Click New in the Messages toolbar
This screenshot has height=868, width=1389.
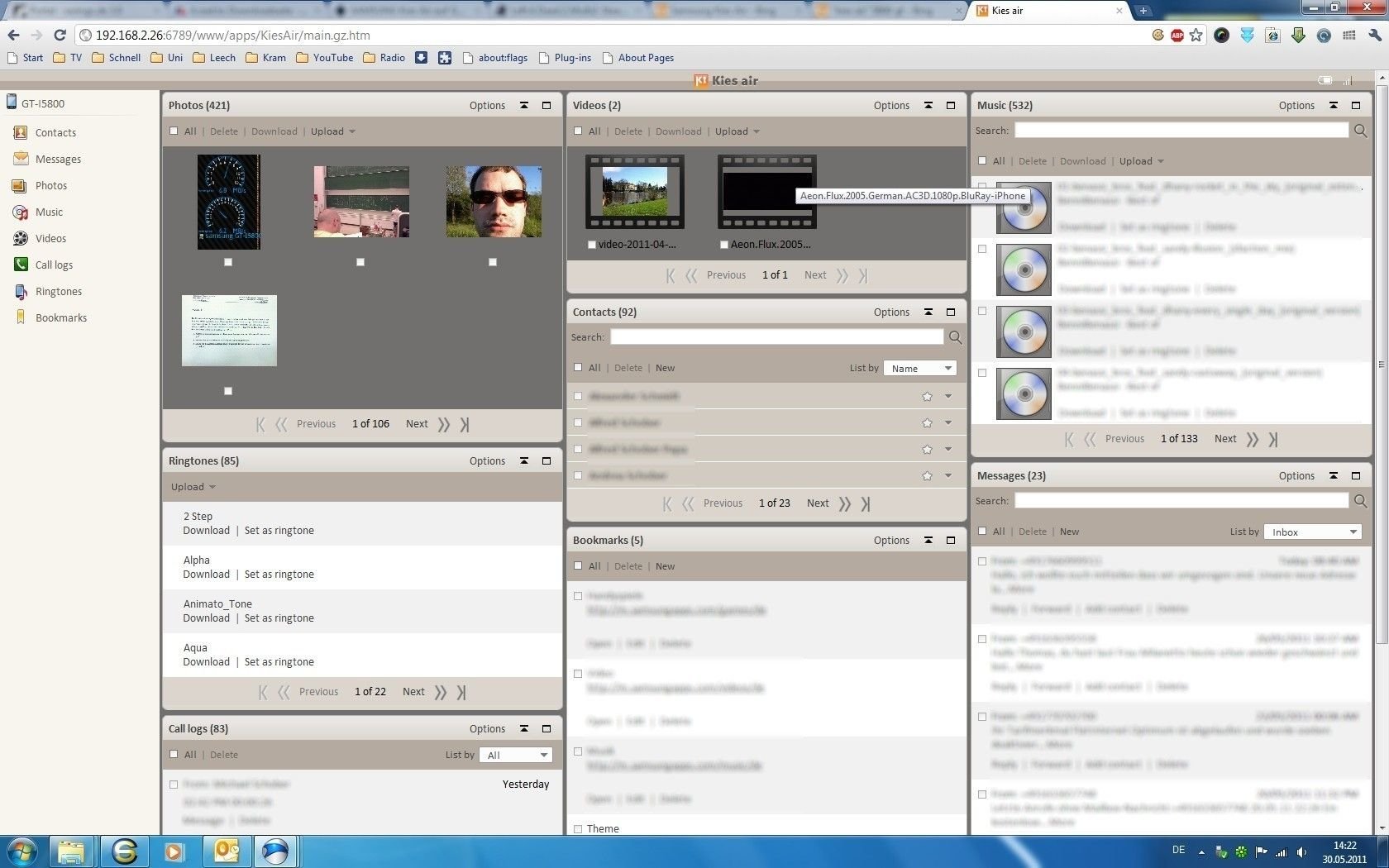(1069, 532)
